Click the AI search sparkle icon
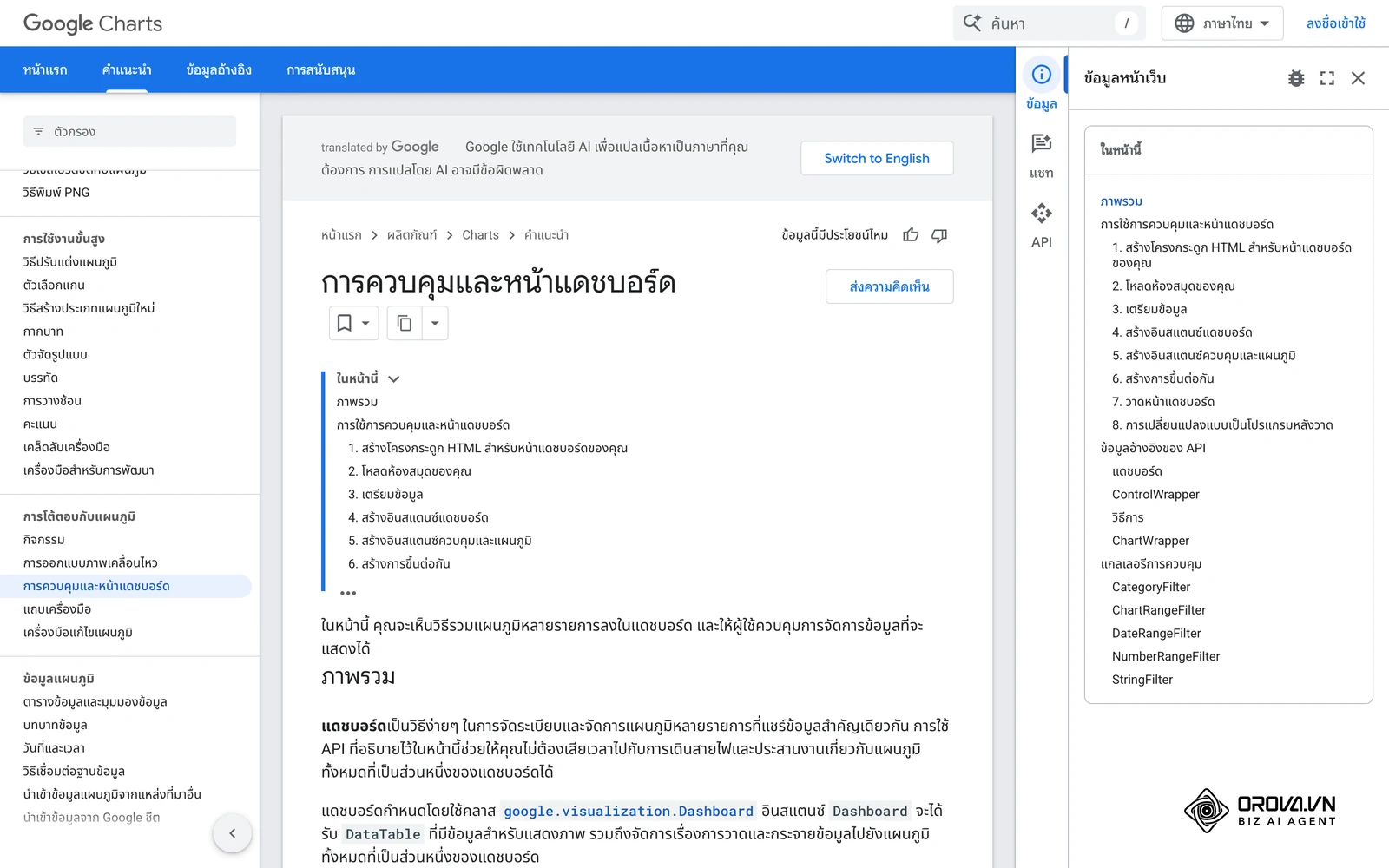 972,23
